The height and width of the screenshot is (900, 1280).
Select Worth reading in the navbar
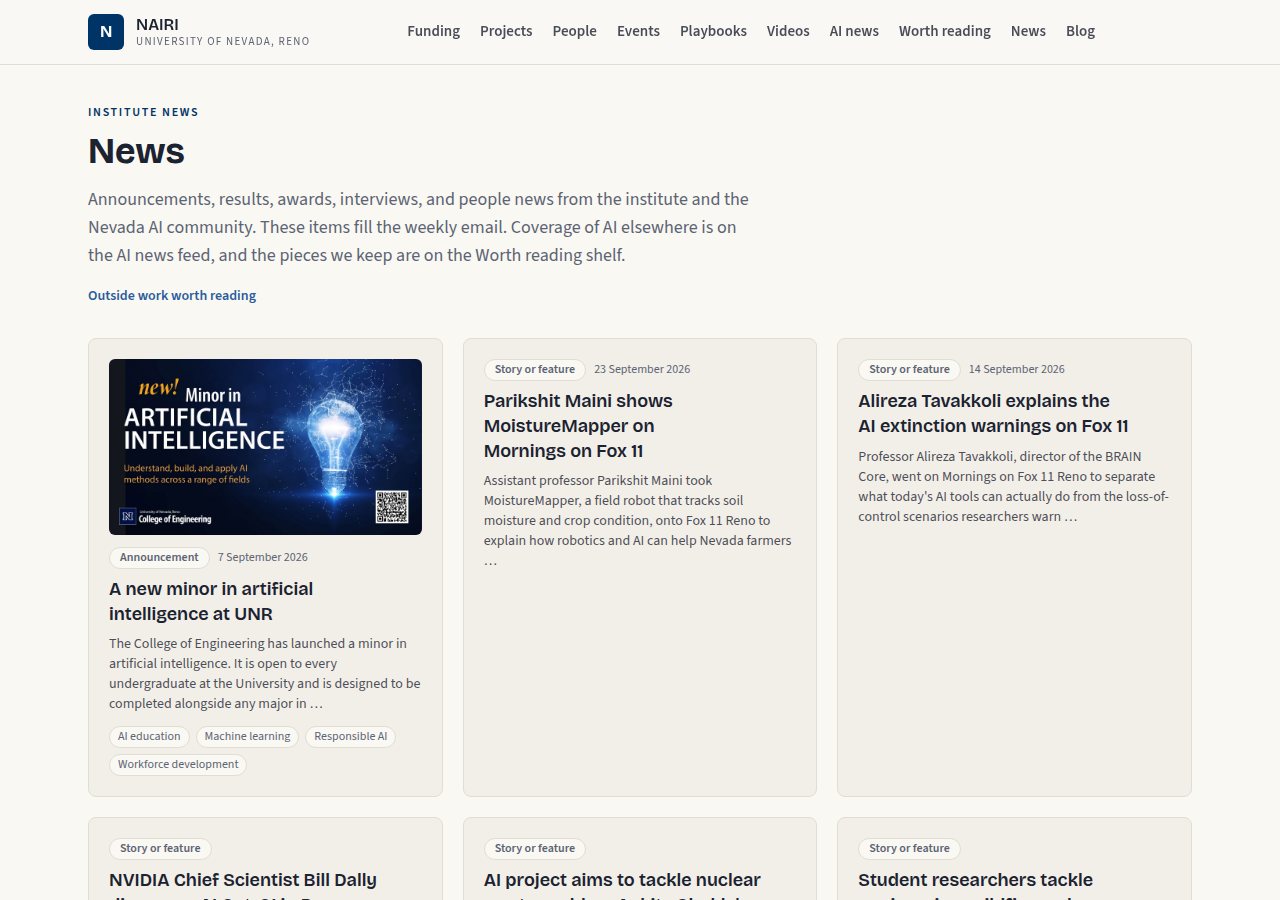pos(945,31)
